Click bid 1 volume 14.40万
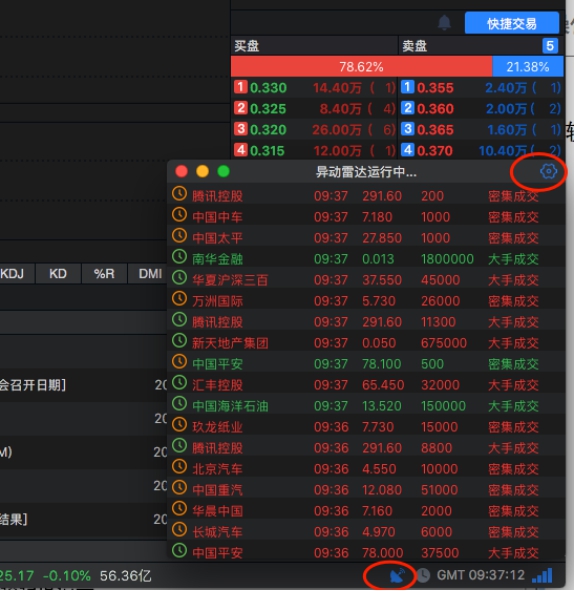The image size is (575, 591). [337, 88]
